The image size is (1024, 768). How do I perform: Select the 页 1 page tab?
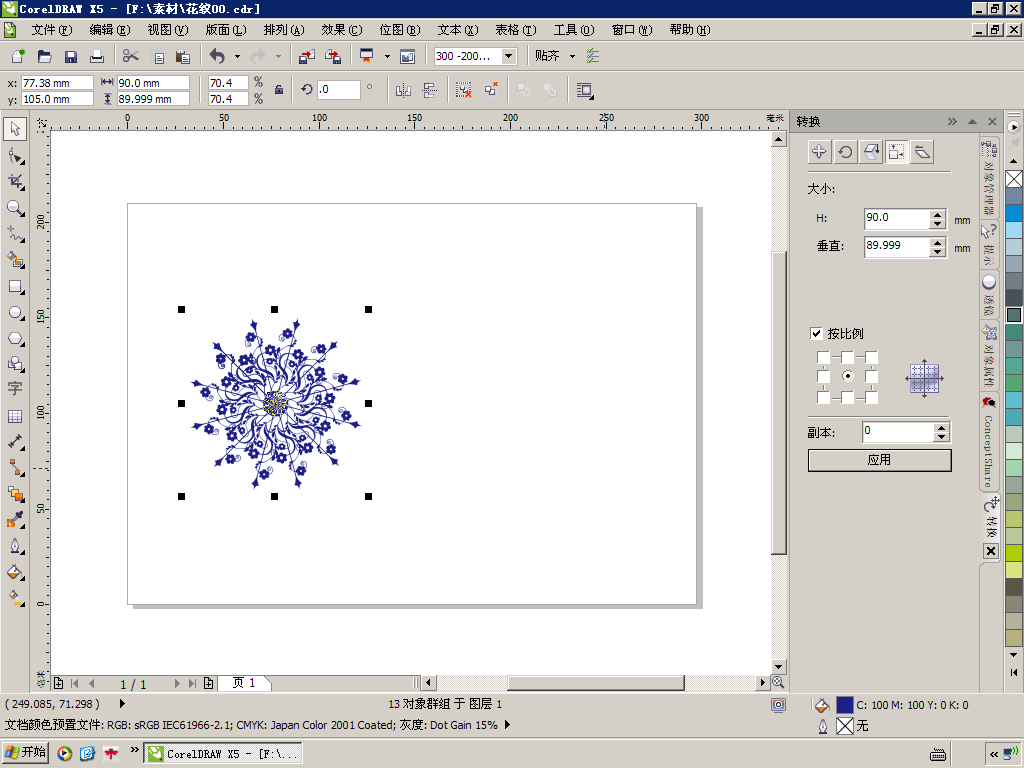pyautogui.click(x=244, y=683)
